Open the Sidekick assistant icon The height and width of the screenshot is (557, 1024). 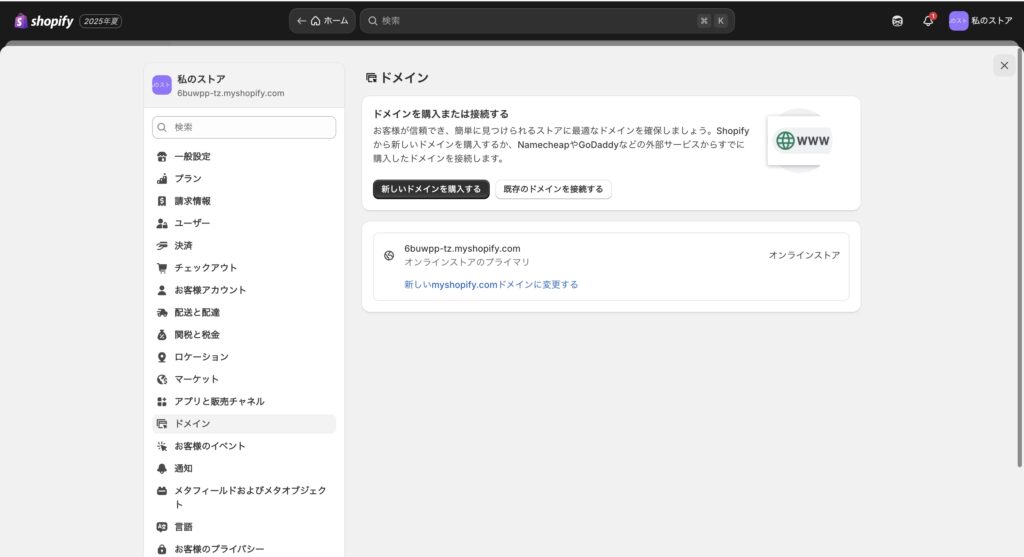(897, 21)
